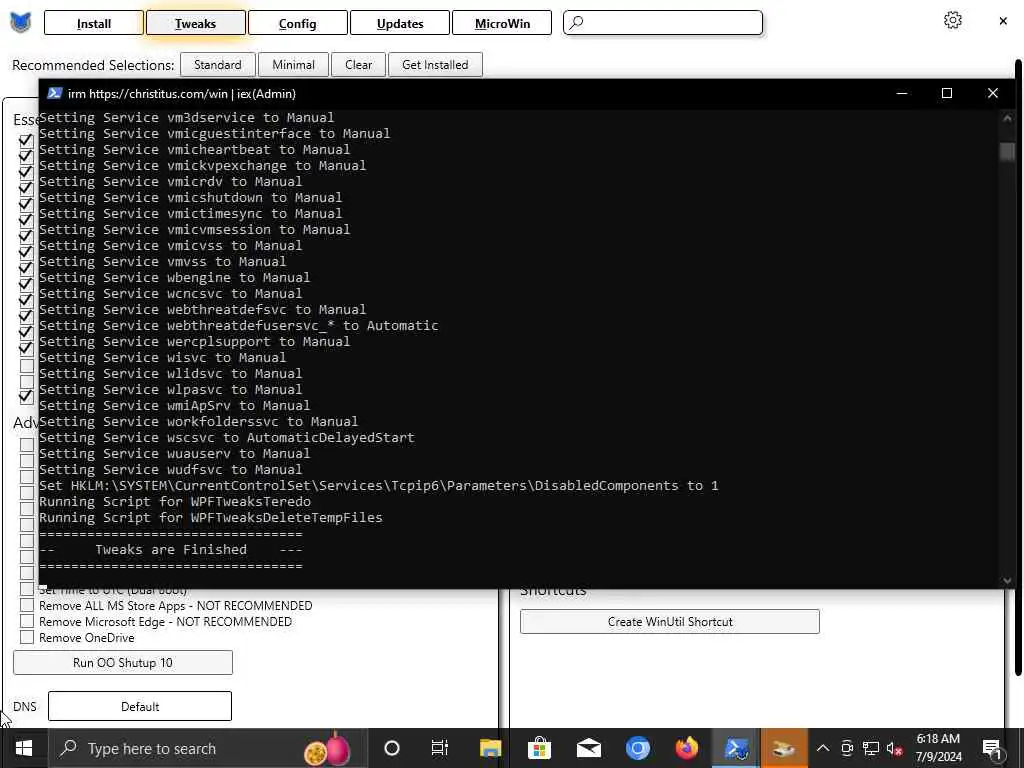Check the Remove OneDrive checkbox
The height and width of the screenshot is (768, 1024).
27,637
